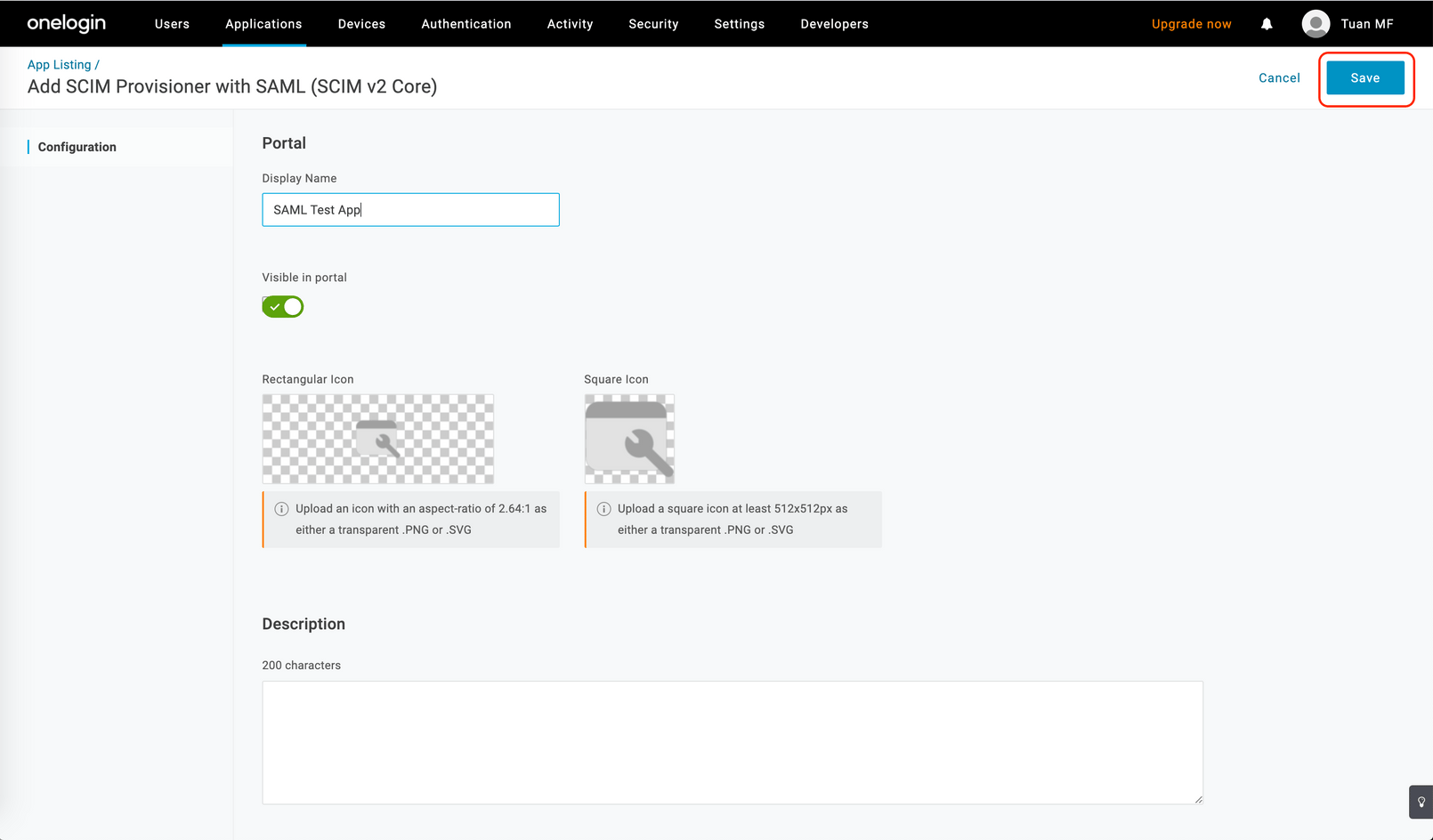Click the Portal section heading
1433x840 pixels.
pos(284,143)
